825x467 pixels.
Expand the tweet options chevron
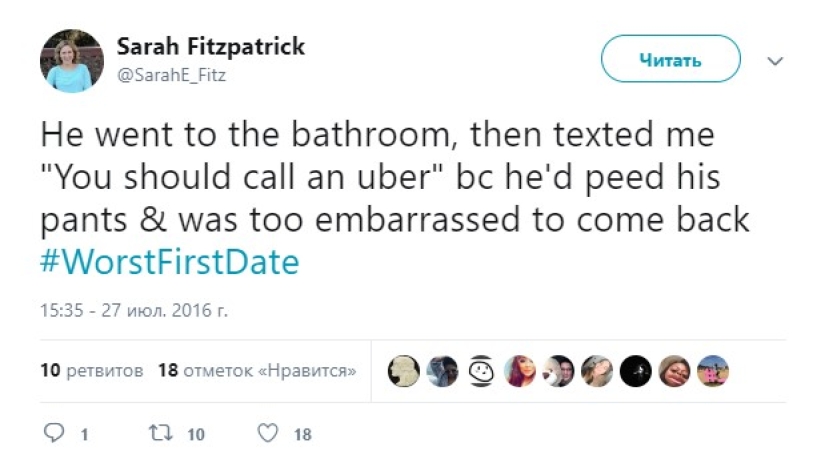pos(775,61)
